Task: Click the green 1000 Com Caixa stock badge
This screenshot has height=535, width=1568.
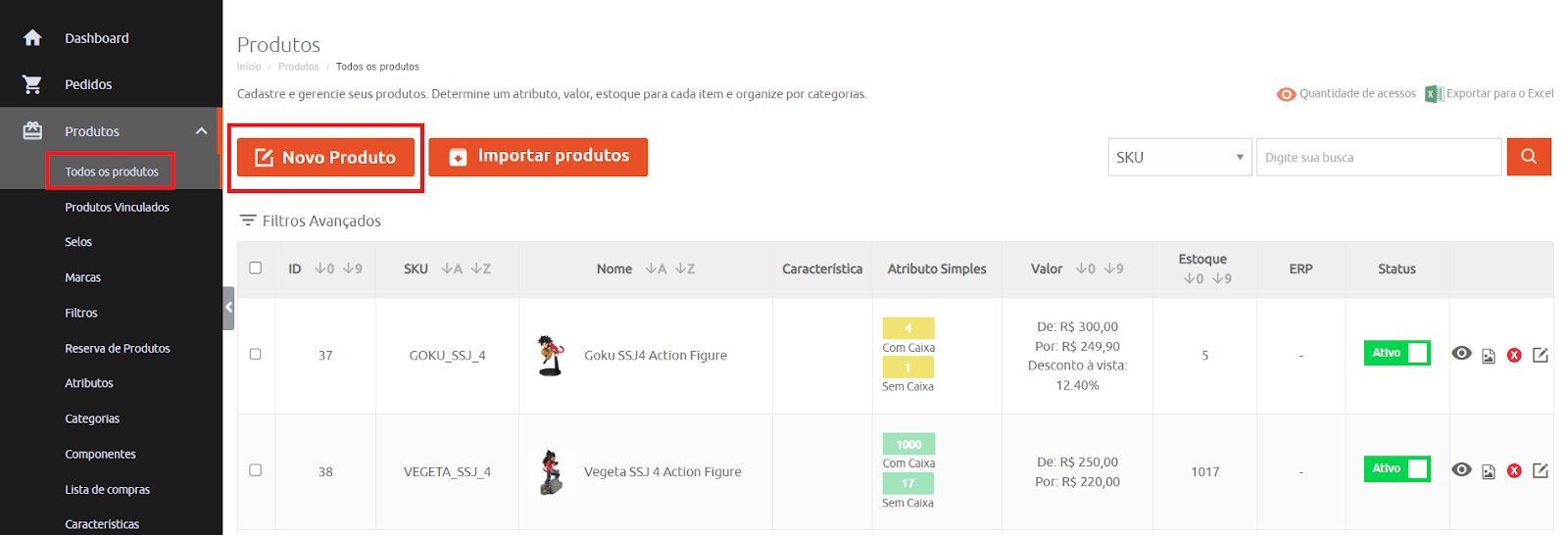Action: click(x=908, y=444)
